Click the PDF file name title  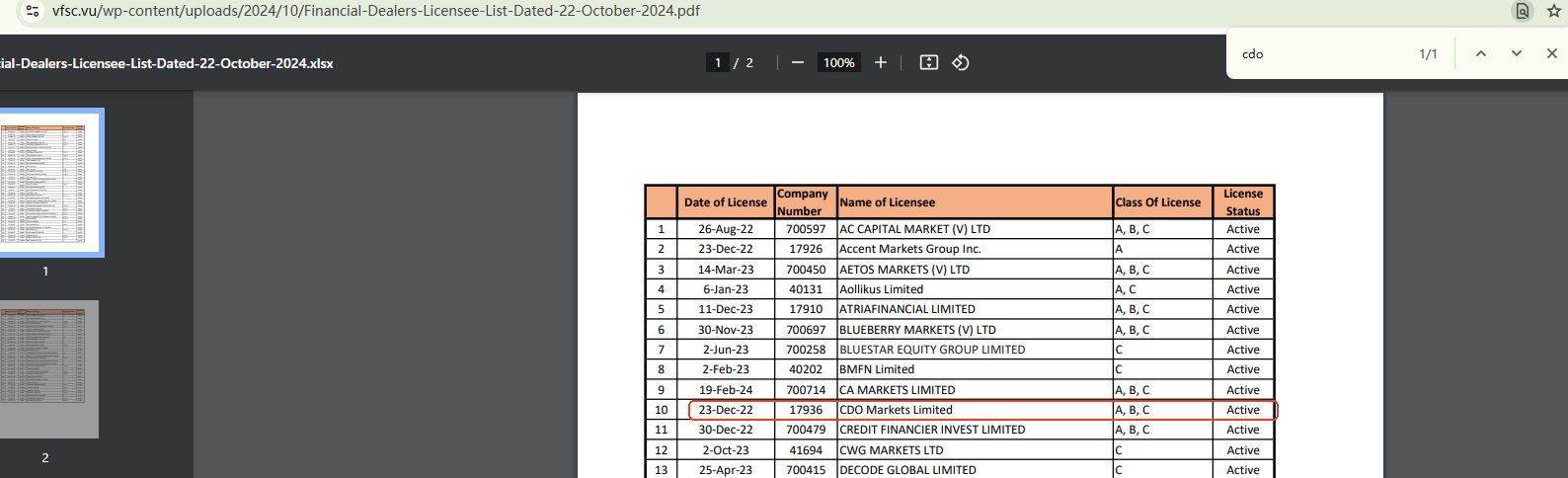pos(166,63)
